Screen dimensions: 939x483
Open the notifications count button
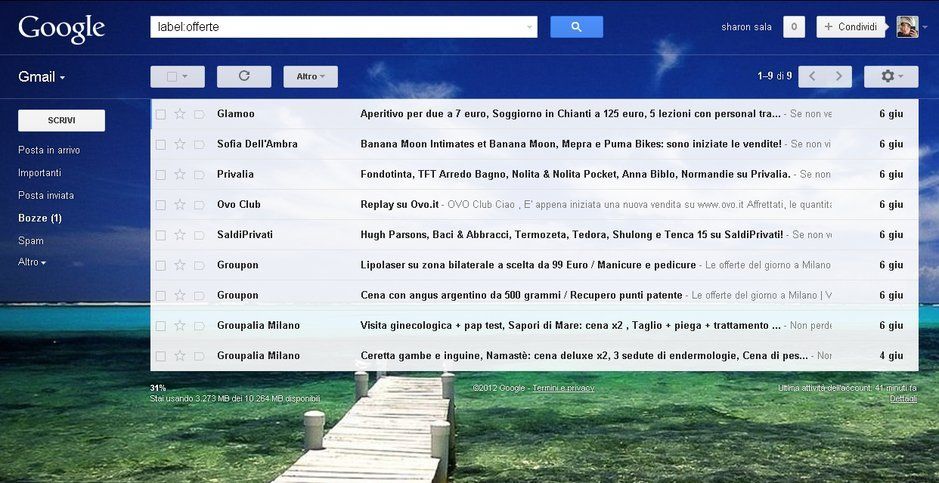pyautogui.click(x=794, y=27)
